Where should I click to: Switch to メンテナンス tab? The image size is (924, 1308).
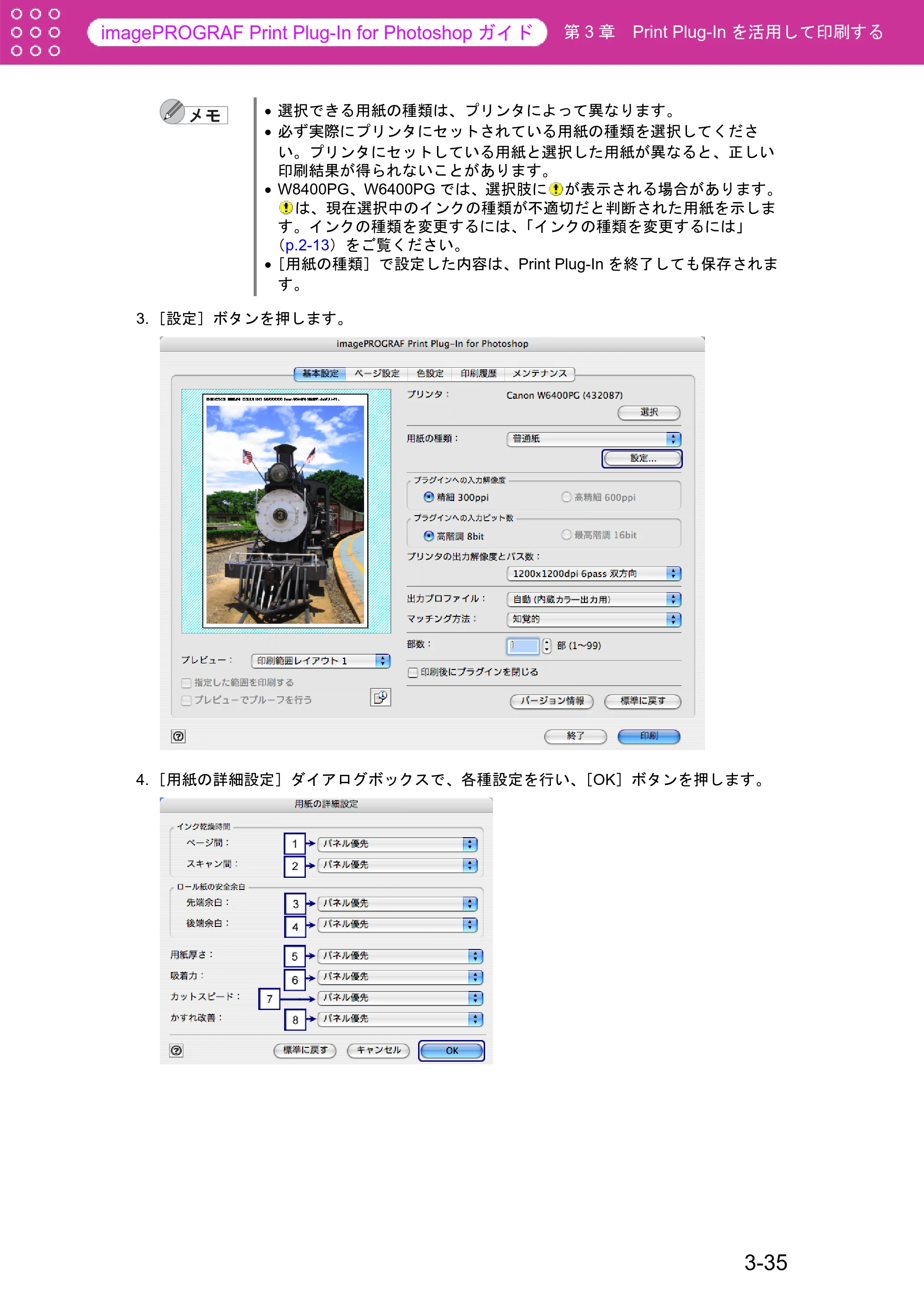[x=540, y=374]
